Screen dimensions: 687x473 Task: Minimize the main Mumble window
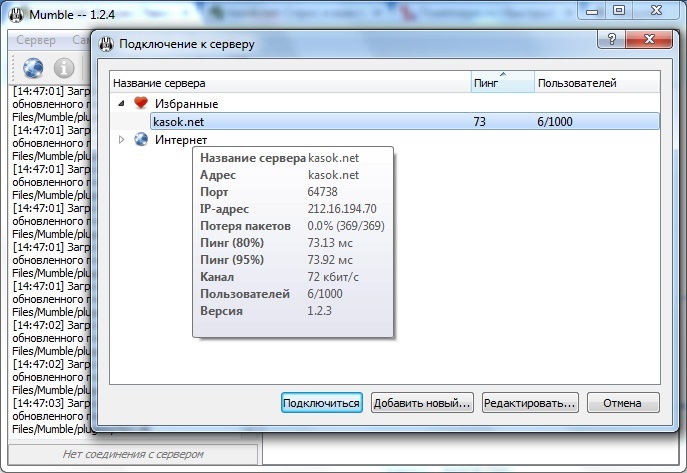(x=592, y=10)
